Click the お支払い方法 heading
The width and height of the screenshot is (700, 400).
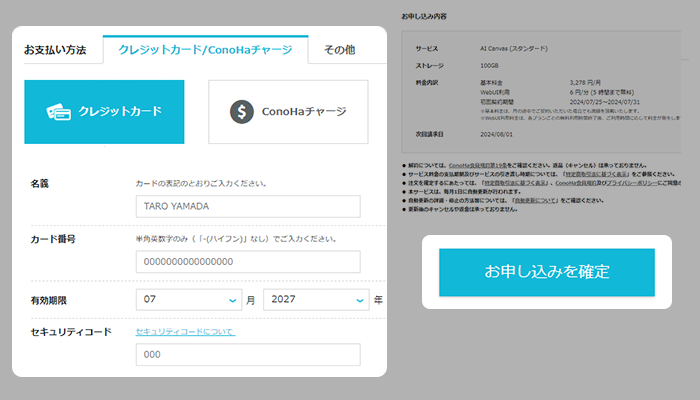pos(55,50)
